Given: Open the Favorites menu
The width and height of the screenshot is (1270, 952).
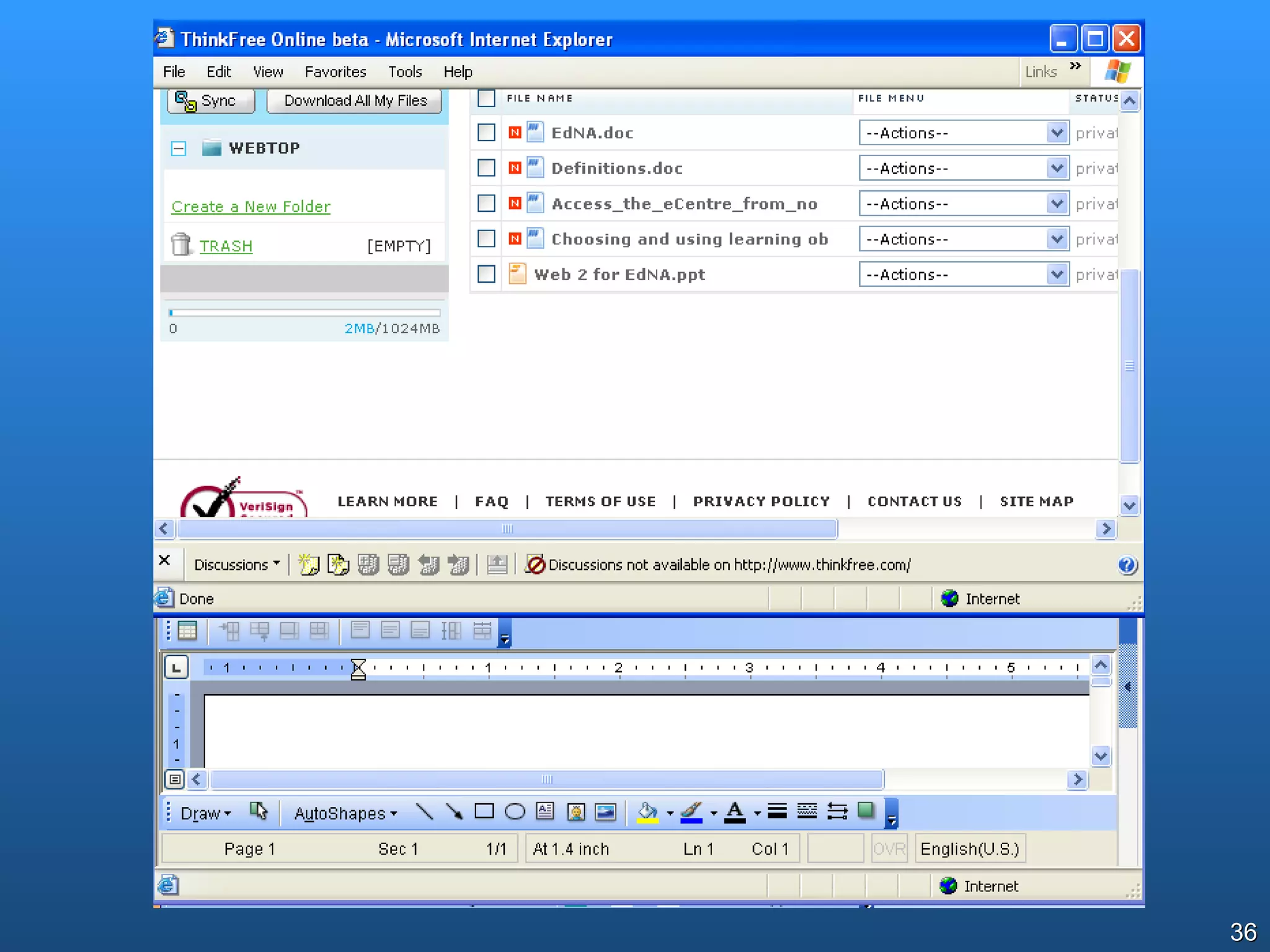Looking at the screenshot, I should pos(335,72).
